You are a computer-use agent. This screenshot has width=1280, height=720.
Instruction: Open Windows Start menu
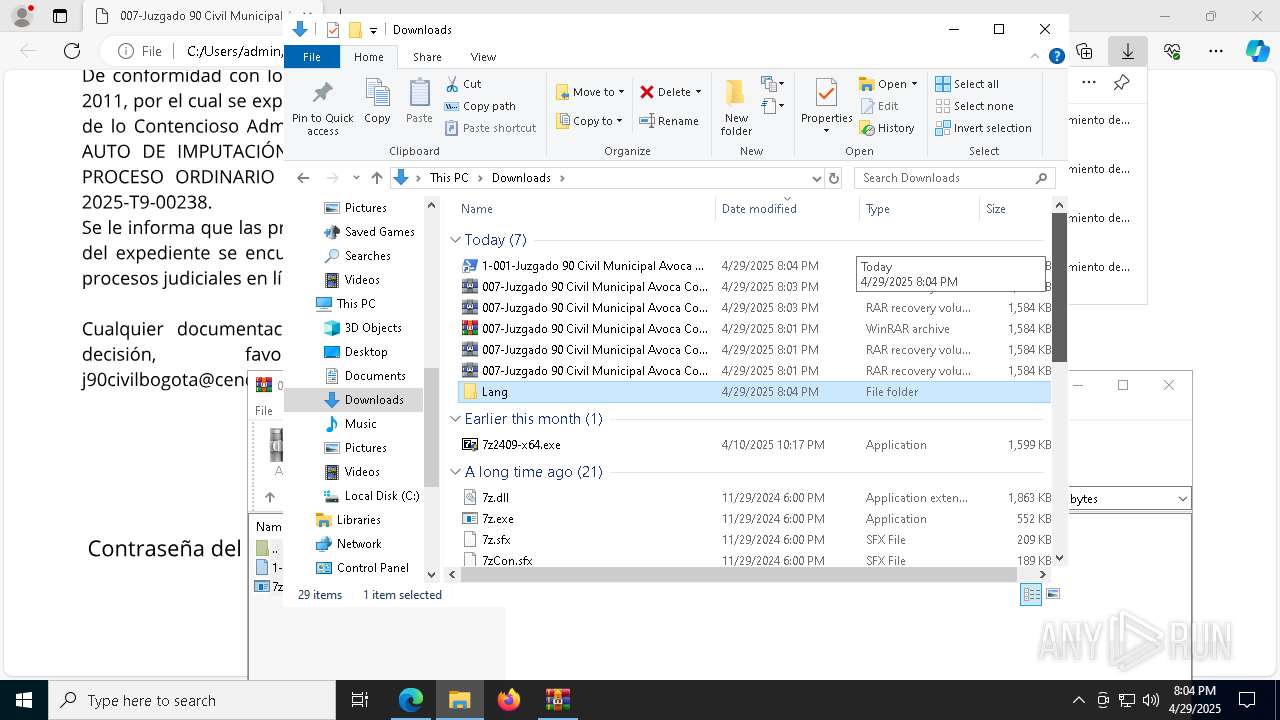pos(24,700)
